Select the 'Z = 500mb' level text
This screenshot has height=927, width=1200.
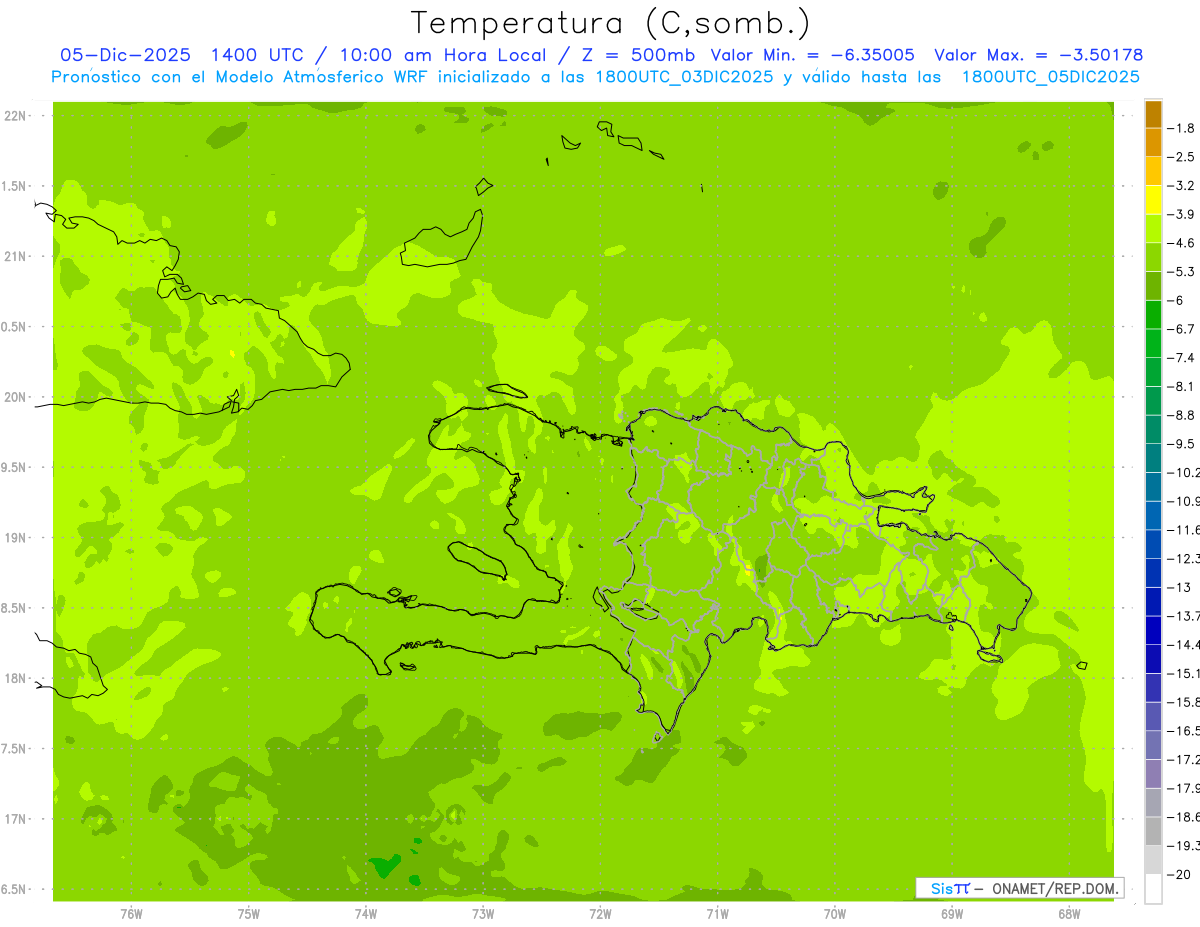[x=637, y=55]
